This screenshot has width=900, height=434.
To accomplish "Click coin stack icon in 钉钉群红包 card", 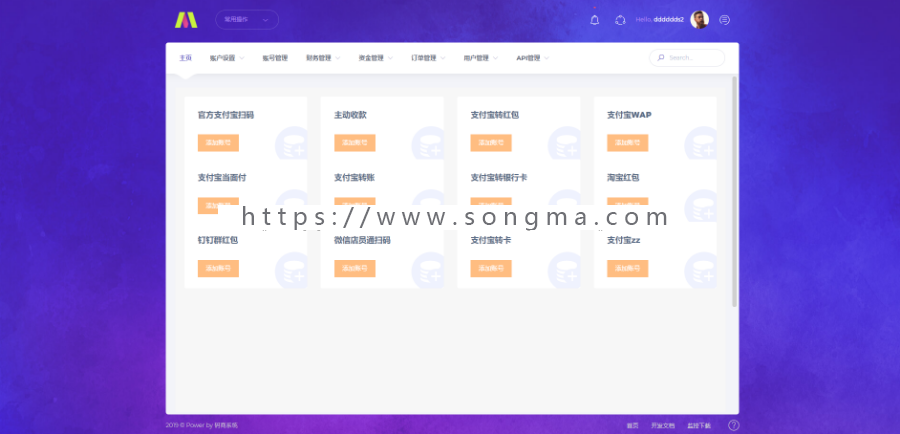I will pyautogui.click(x=292, y=270).
